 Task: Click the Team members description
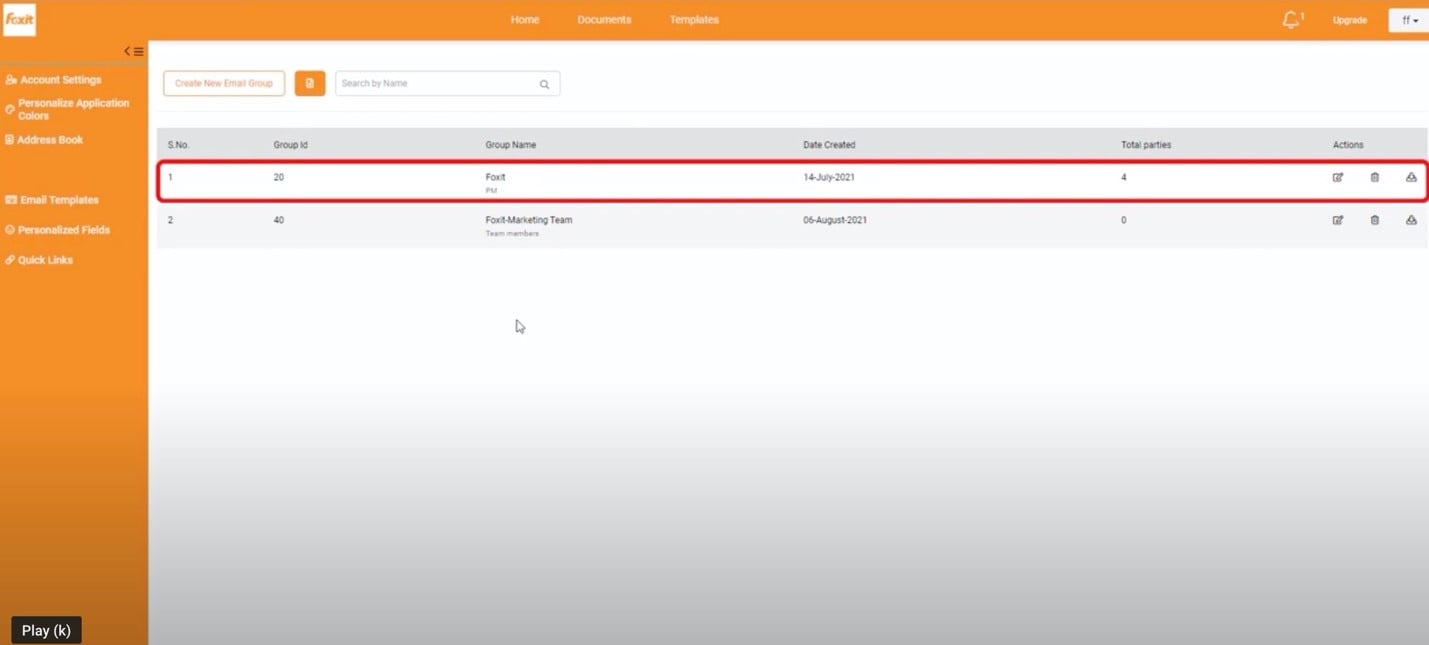coord(512,234)
